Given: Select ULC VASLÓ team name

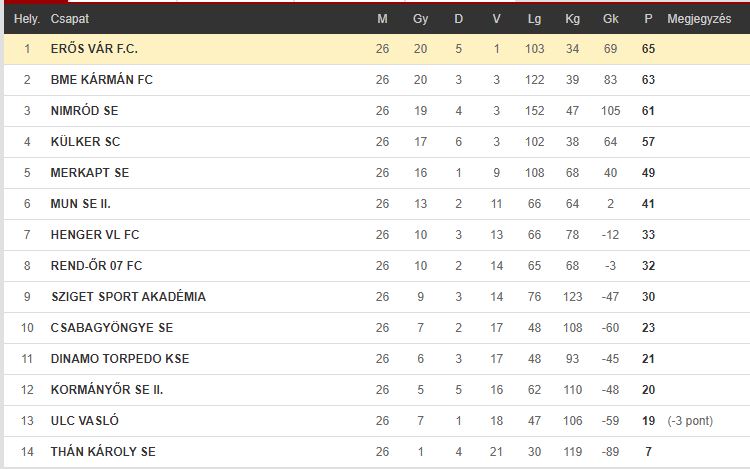Looking at the screenshot, I should tap(85, 421).
